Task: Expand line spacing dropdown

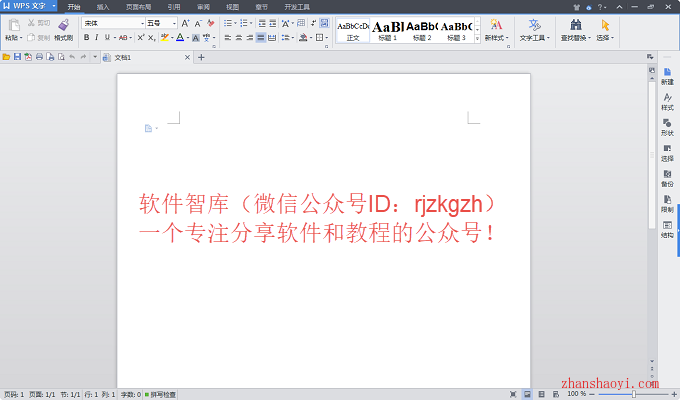Action: [293, 38]
